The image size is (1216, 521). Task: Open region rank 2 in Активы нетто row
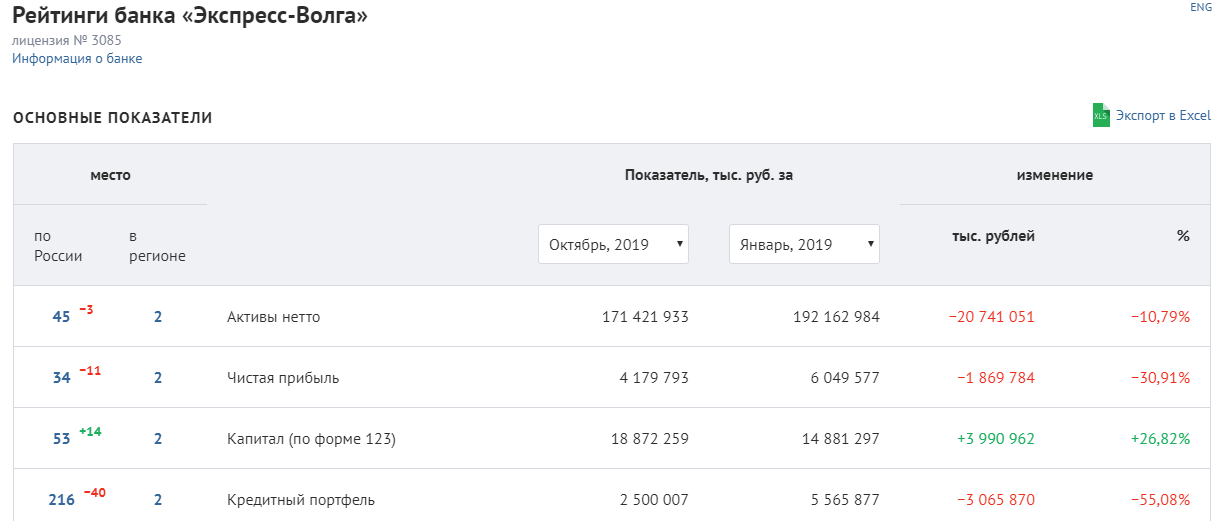158,317
